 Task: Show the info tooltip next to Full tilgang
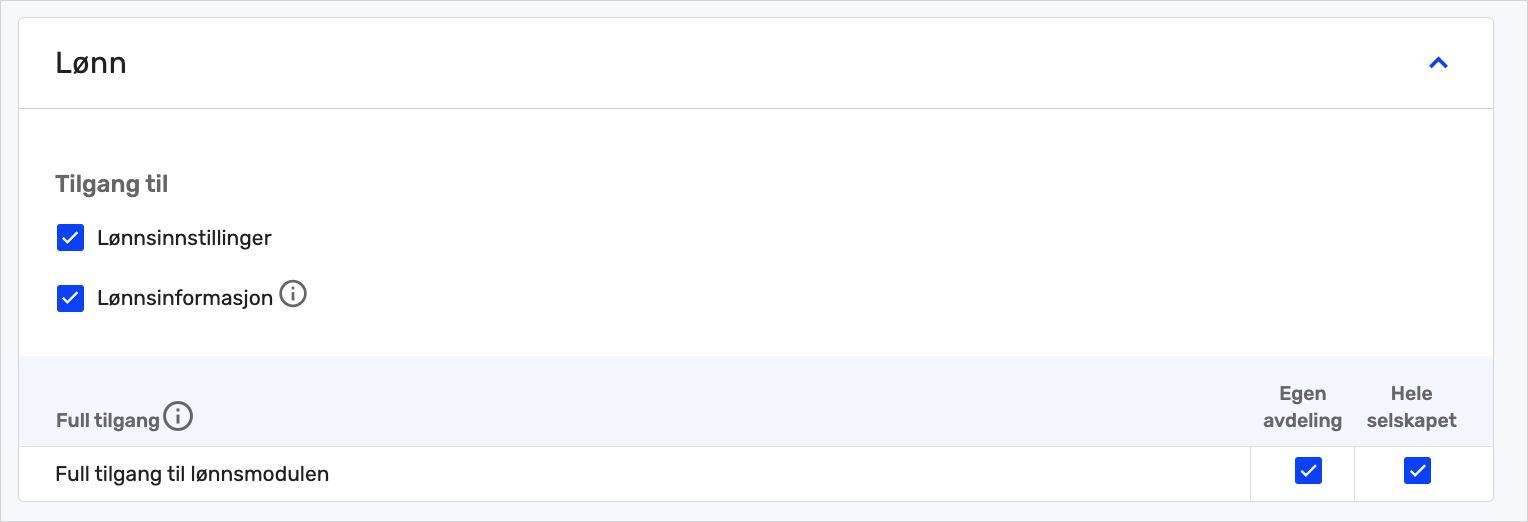click(x=178, y=417)
